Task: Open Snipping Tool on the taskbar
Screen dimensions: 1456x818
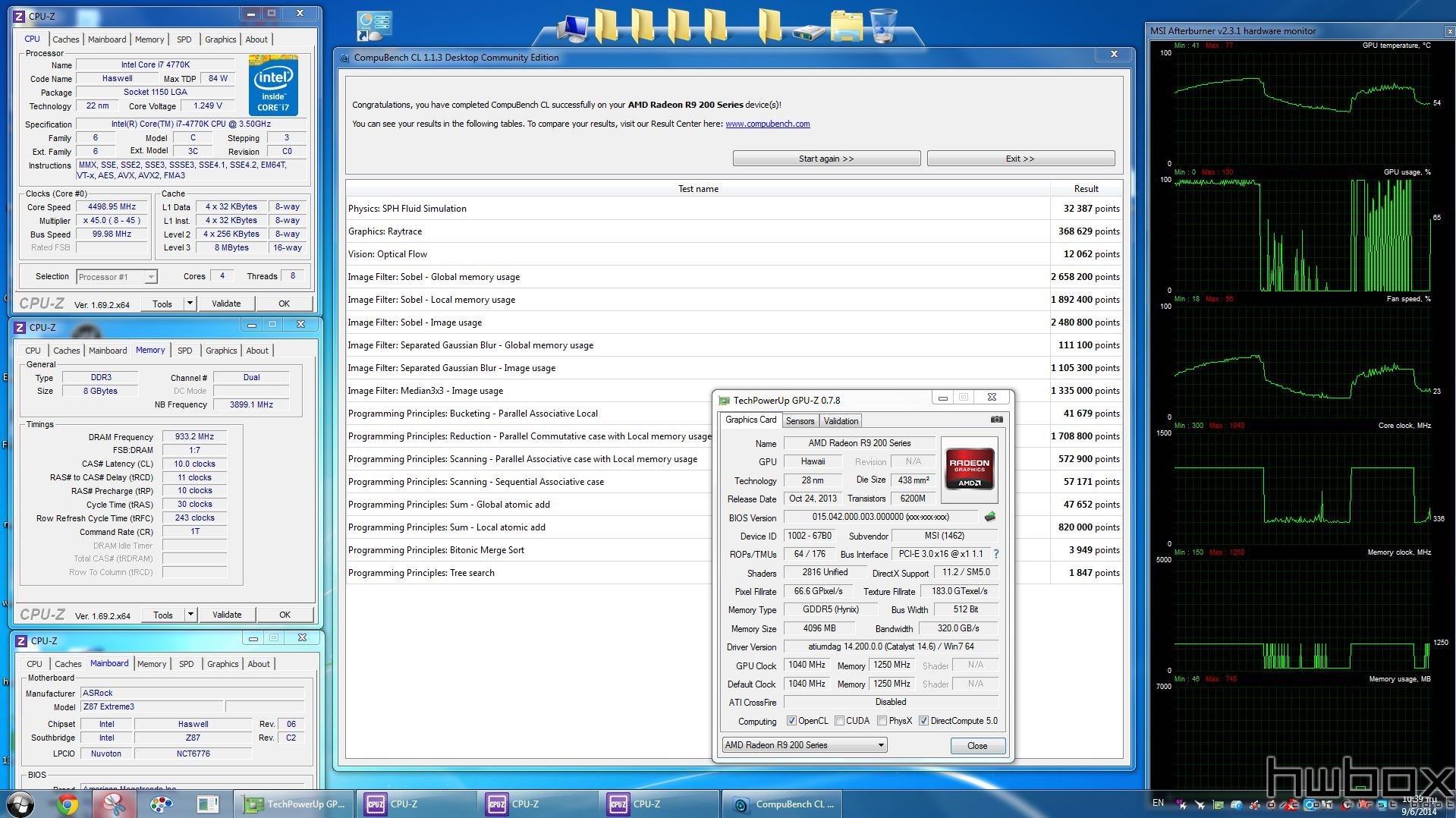Action: [x=115, y=804]
